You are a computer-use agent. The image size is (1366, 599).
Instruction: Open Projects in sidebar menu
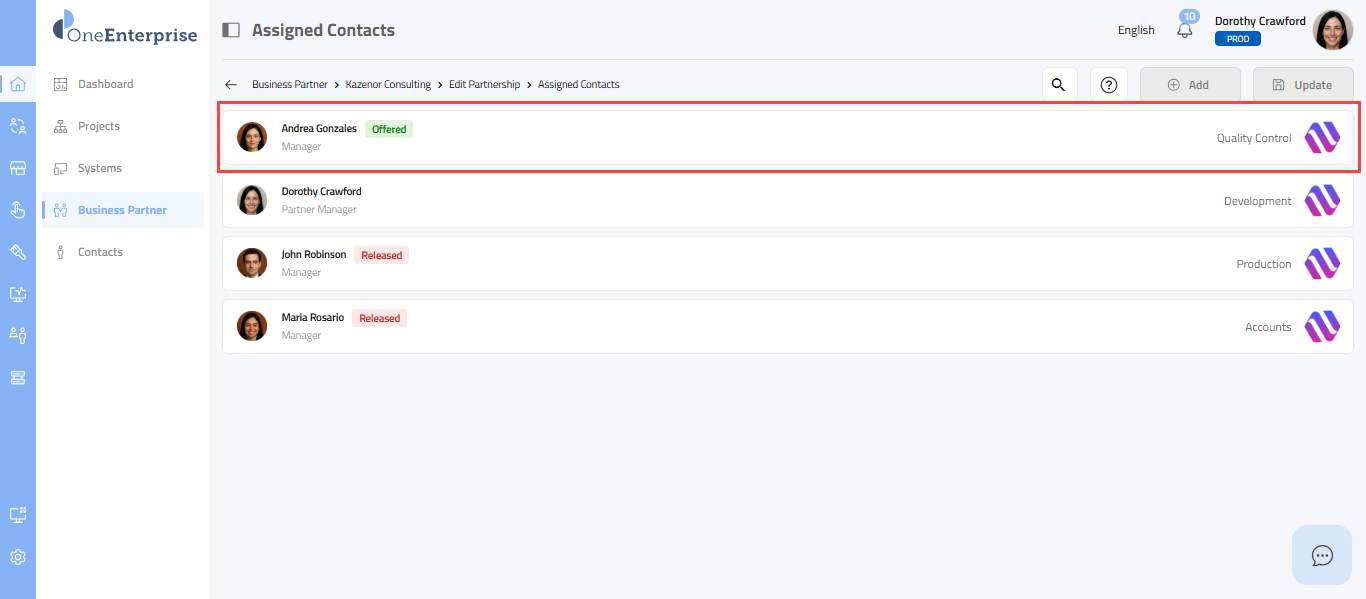(x=99, y=126)
